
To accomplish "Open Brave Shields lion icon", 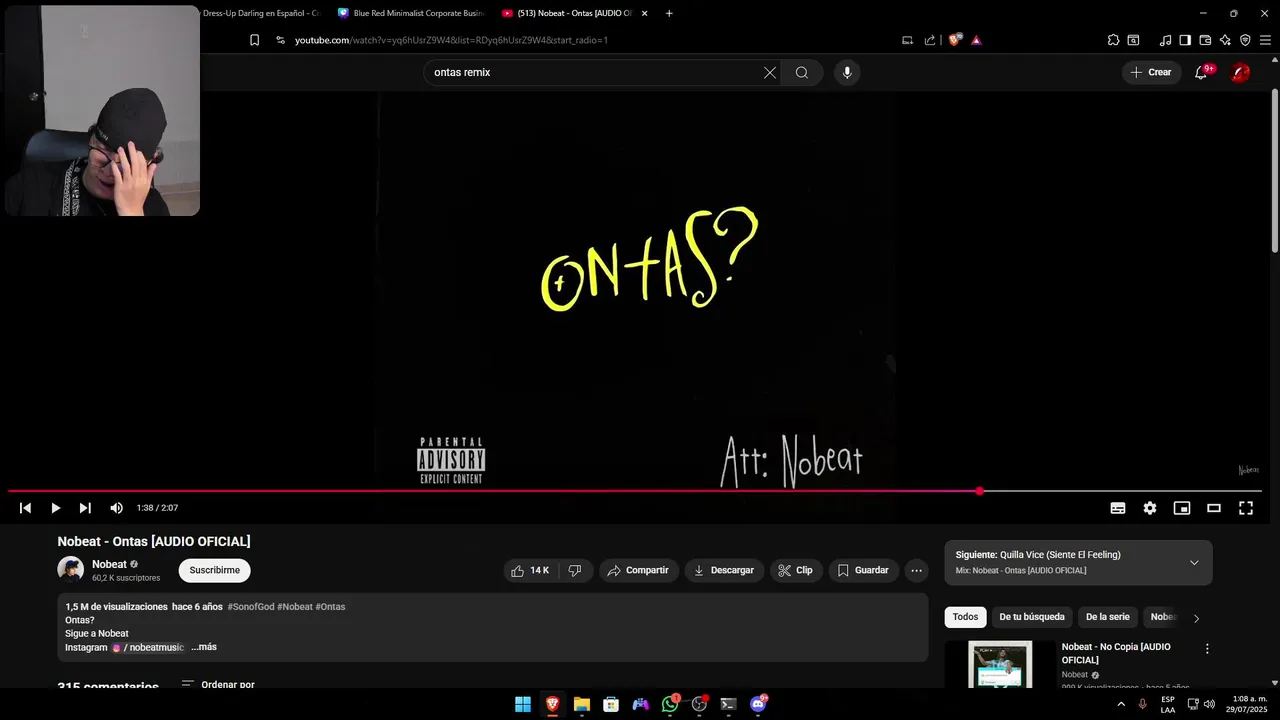I will pos(955,40).
